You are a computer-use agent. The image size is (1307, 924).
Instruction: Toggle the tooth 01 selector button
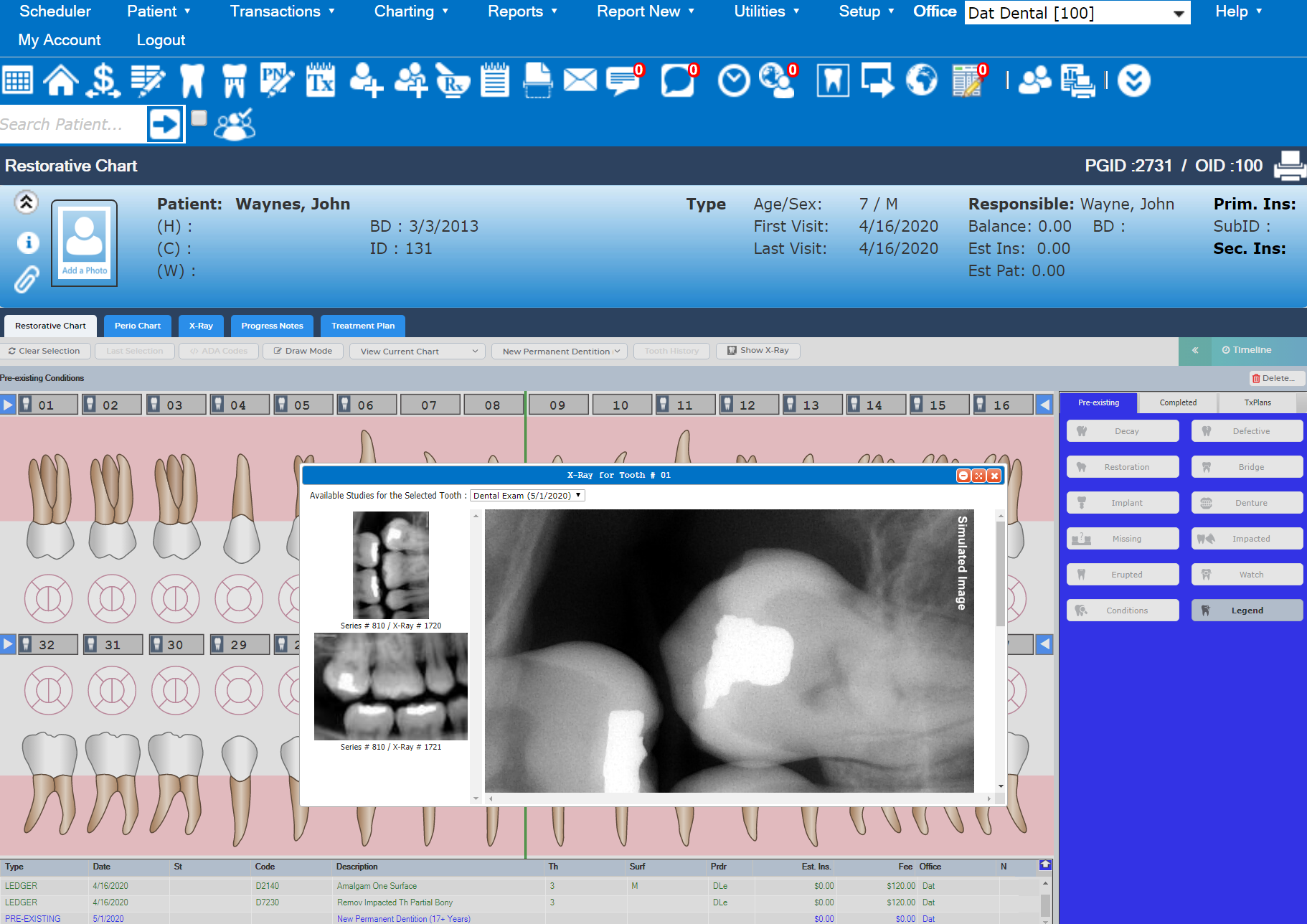(47, 405)
